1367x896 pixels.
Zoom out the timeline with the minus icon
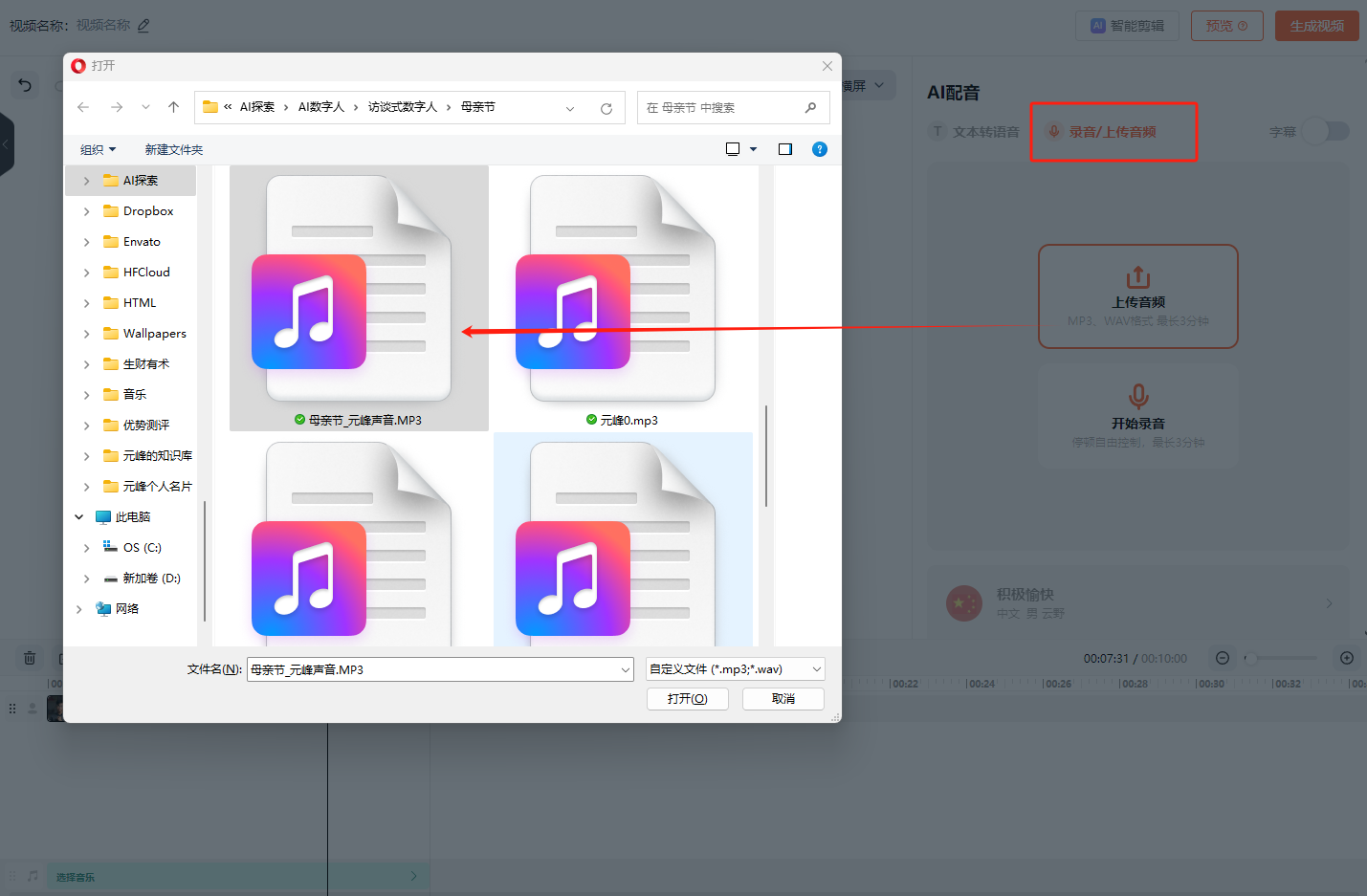pyautogui.click(x=1223, y=658)
